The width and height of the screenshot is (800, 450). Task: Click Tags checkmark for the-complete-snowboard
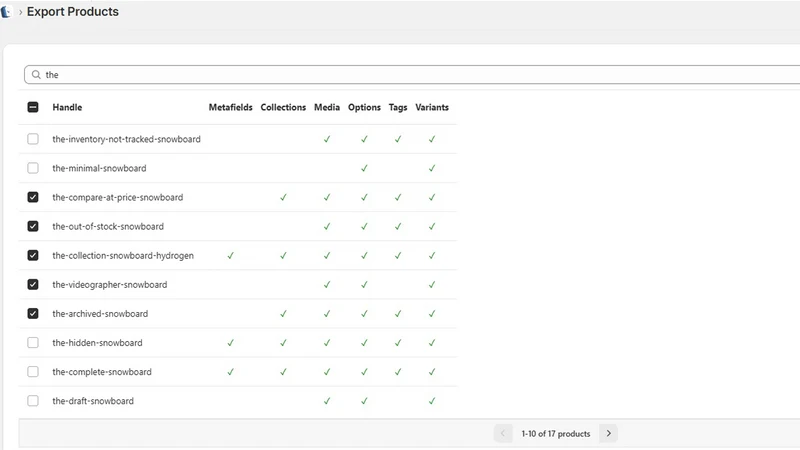398,371
